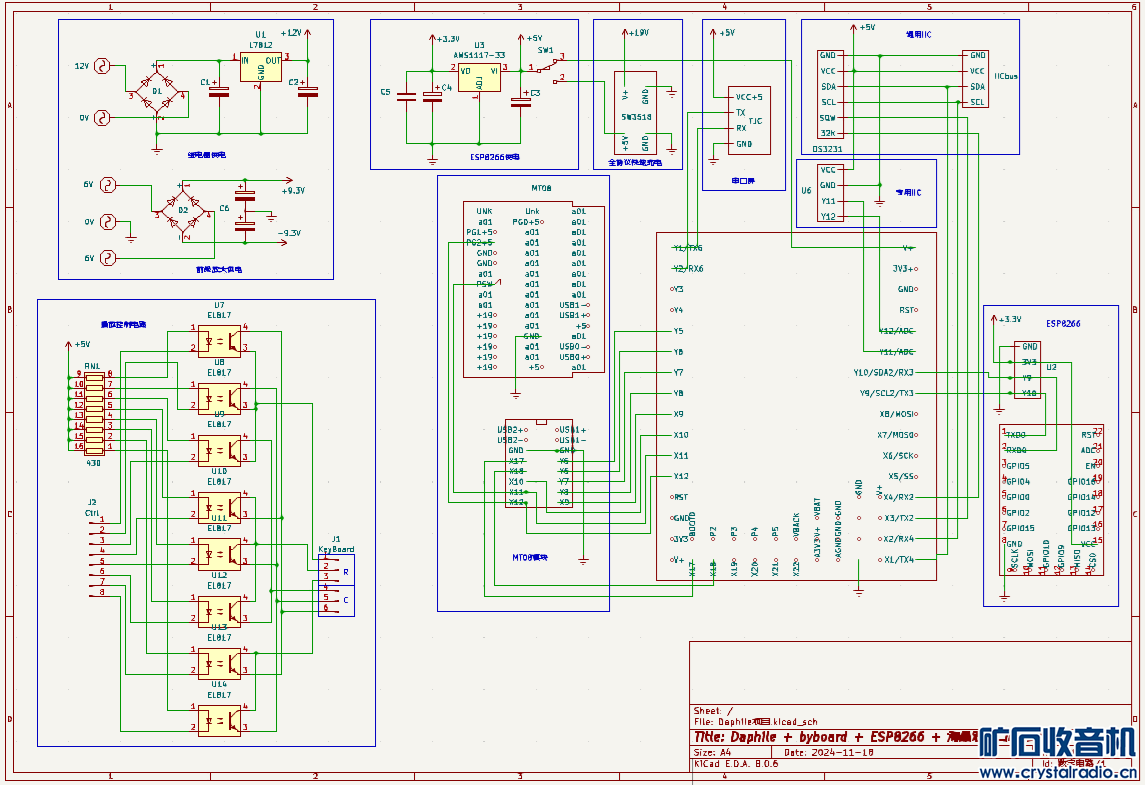Click the 'Date: 2024-11-18' field
This screenshot has width=1145, height=785.
[x=829, y=752]
